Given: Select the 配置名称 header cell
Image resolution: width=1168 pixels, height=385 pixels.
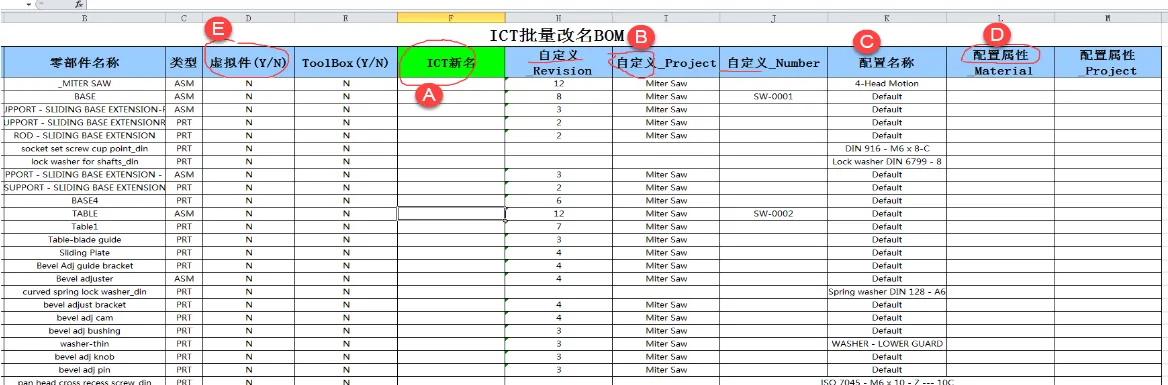Looking at the screenshot, I should click(887, 63).
